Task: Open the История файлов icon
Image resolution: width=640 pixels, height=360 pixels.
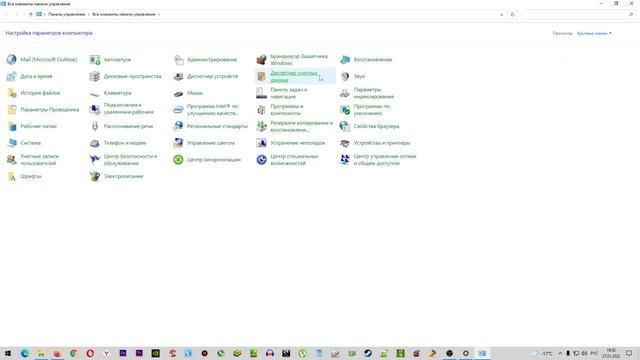Action: click(x=11, y=93)
